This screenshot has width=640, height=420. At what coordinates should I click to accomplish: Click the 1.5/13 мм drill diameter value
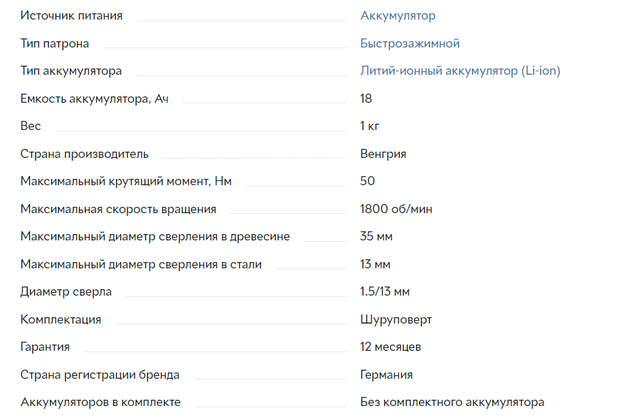pos(385,292)
